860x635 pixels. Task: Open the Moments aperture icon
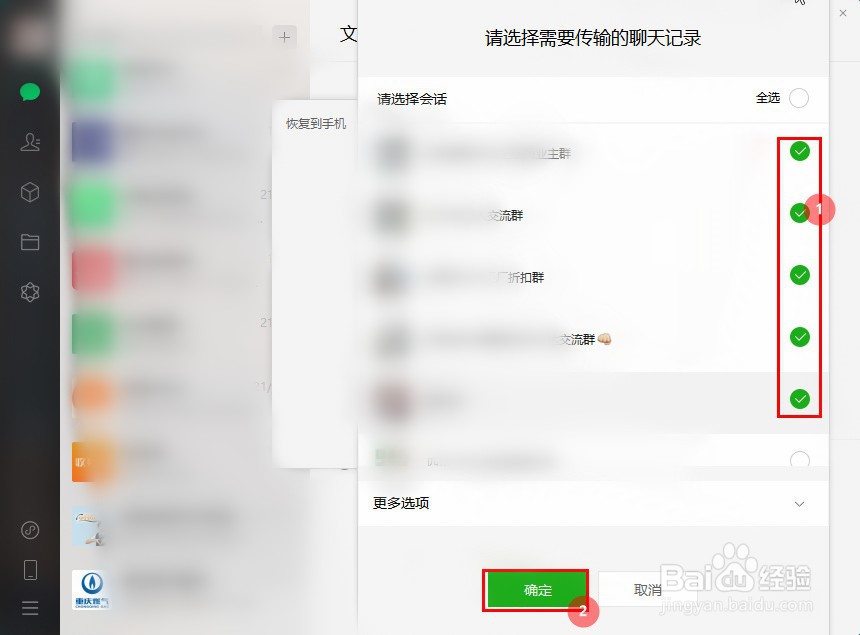pyautogui.click(x=30, y=292)
